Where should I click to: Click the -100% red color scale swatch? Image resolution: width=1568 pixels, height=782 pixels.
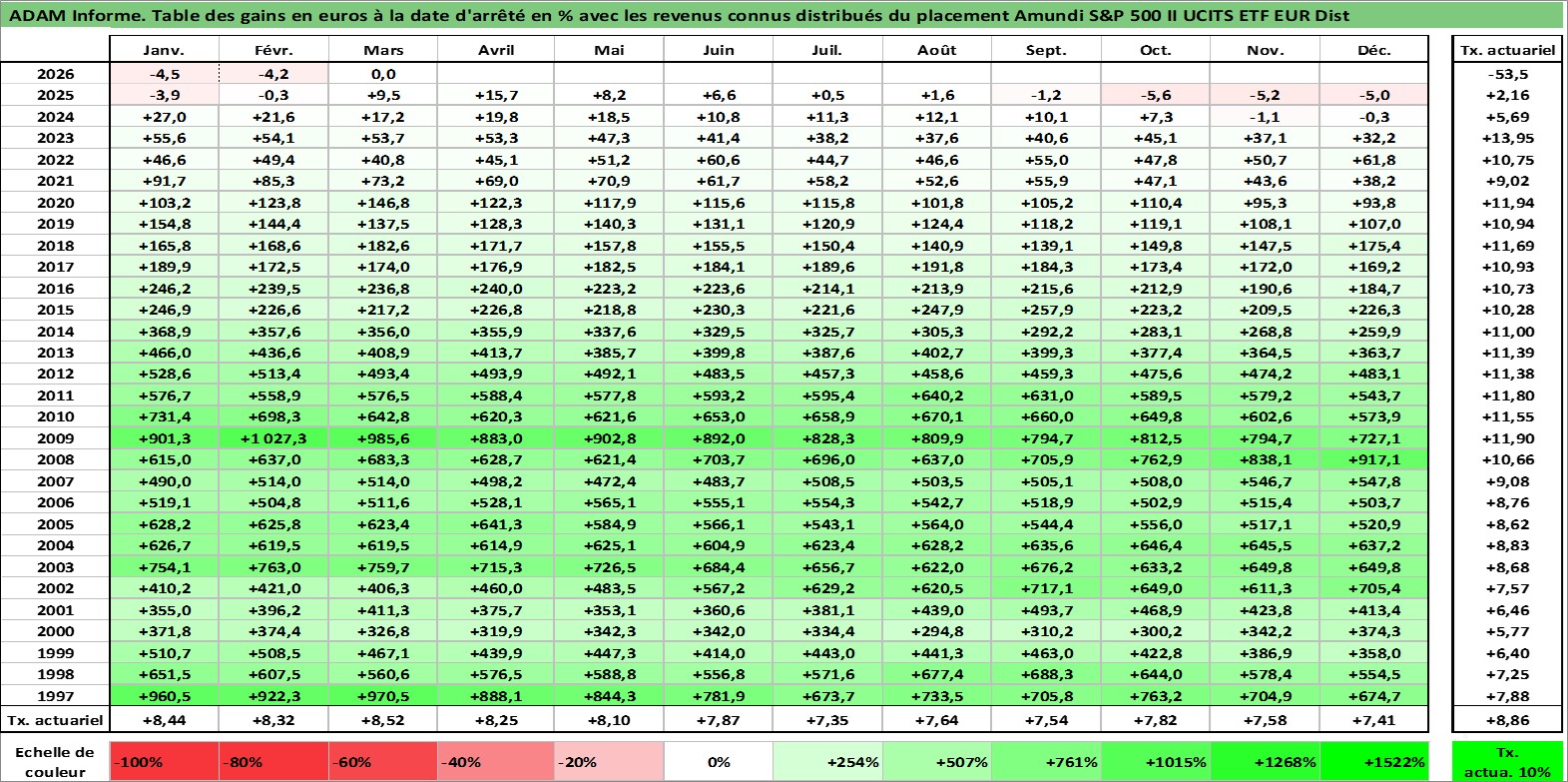(164, 761)
